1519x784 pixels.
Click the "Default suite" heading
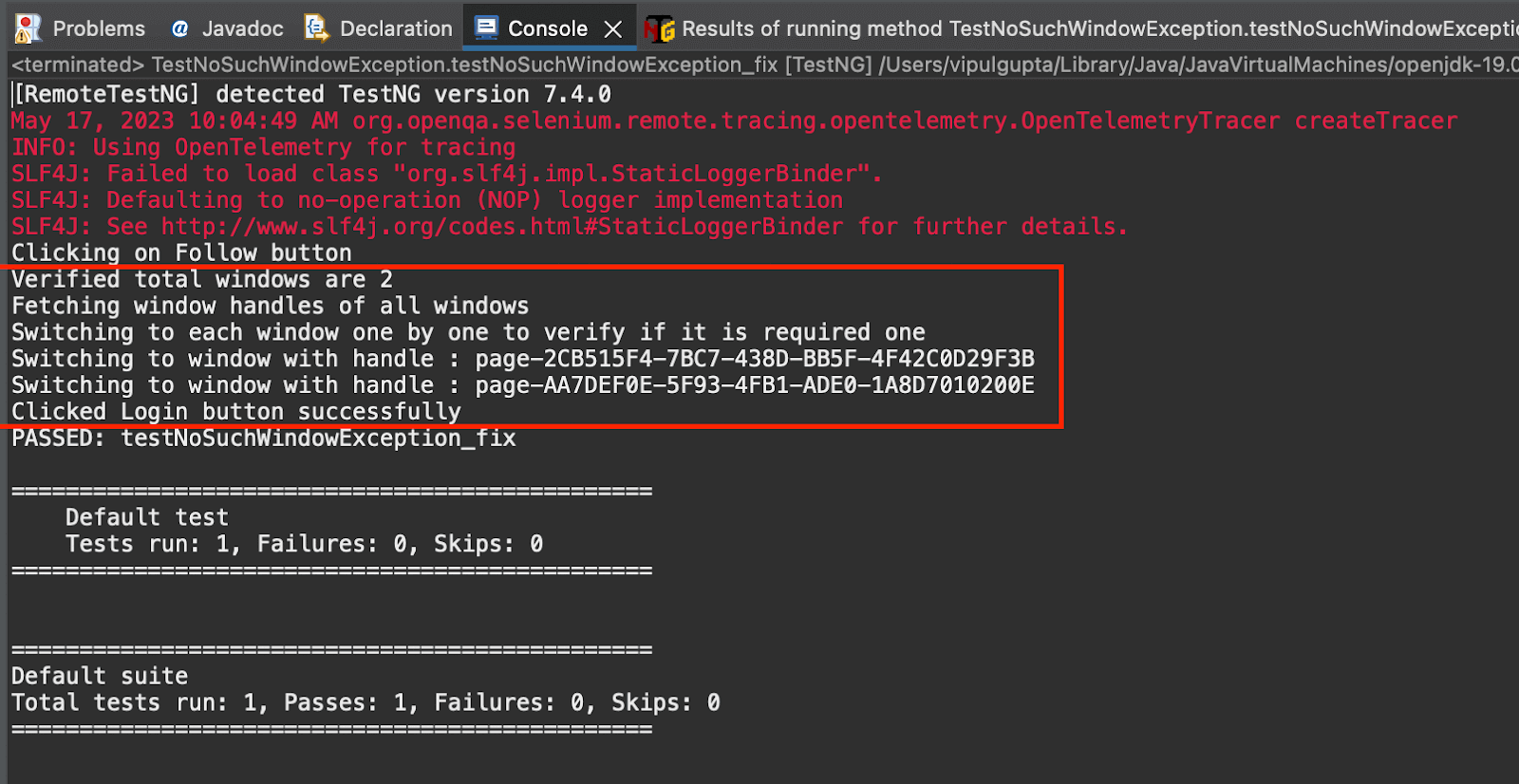tap(100, 676)
